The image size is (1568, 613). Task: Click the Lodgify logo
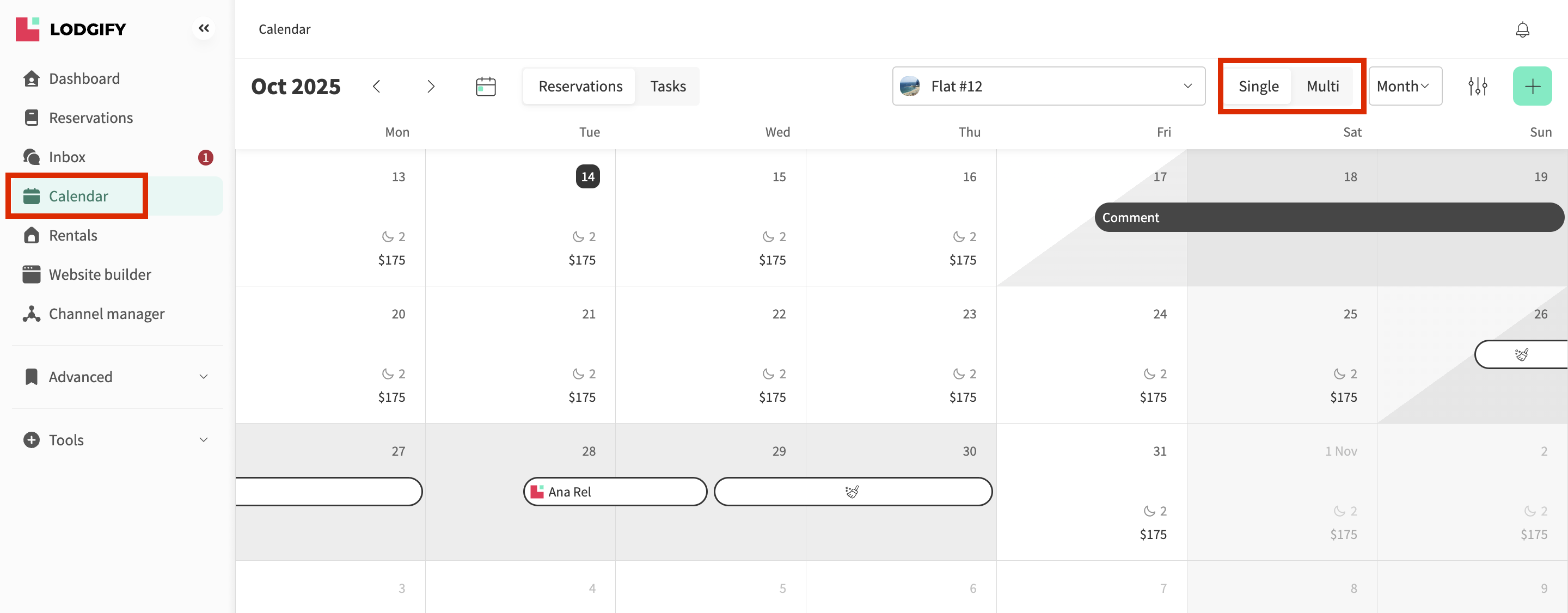point(71,29)
